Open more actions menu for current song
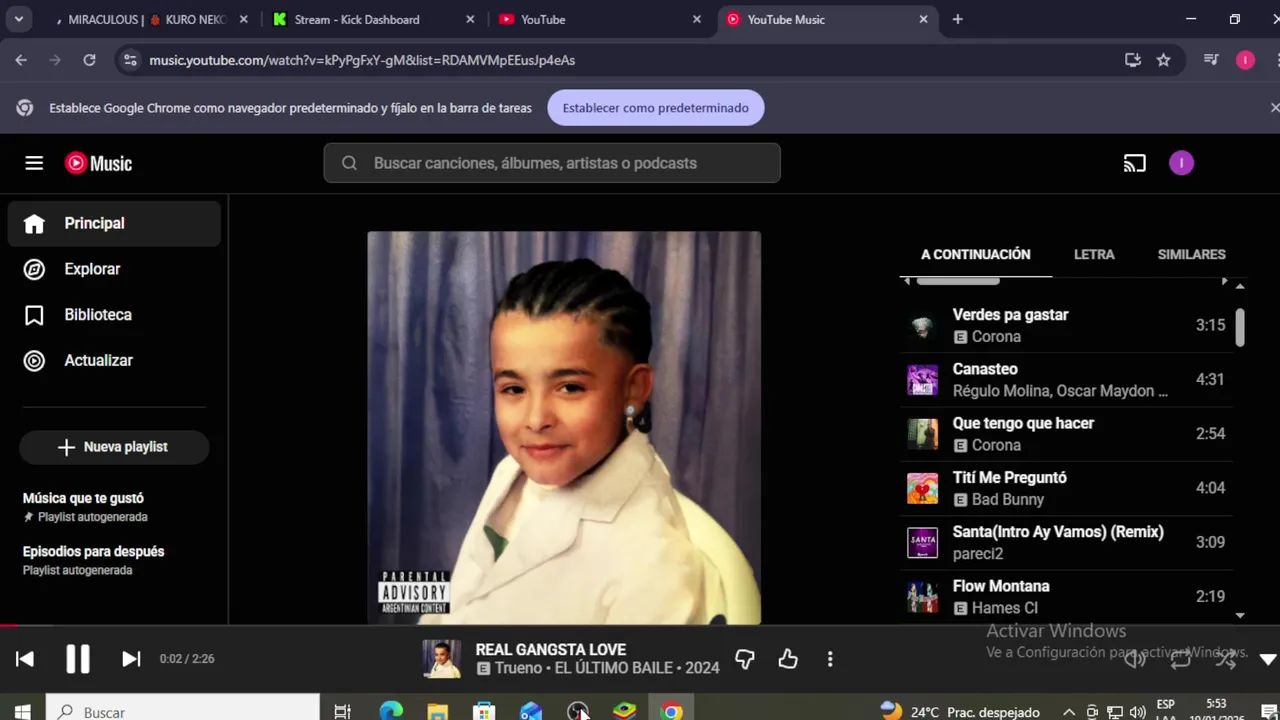Screen dimensions: 1280x720 coord(830,659)
